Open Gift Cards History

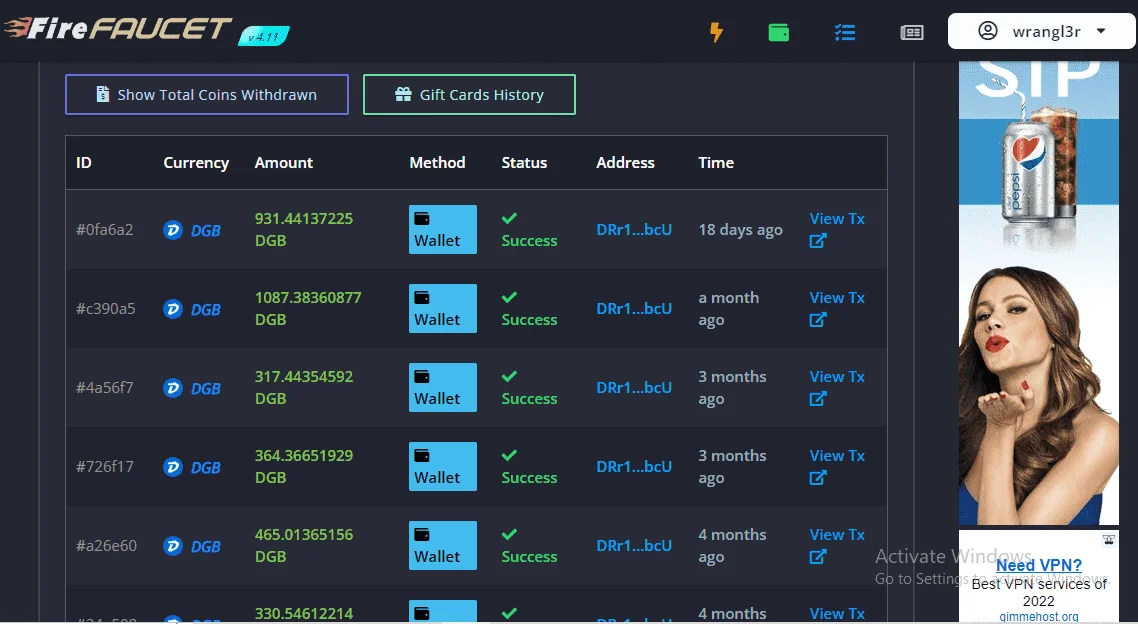coord(469,94)
